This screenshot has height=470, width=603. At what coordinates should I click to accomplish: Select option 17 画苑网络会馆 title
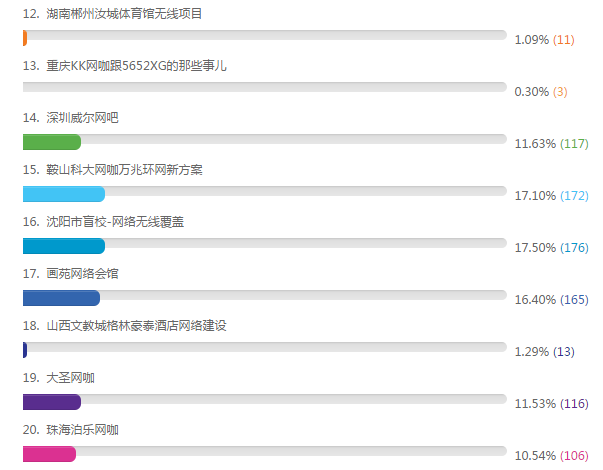(x=70, y=274)
